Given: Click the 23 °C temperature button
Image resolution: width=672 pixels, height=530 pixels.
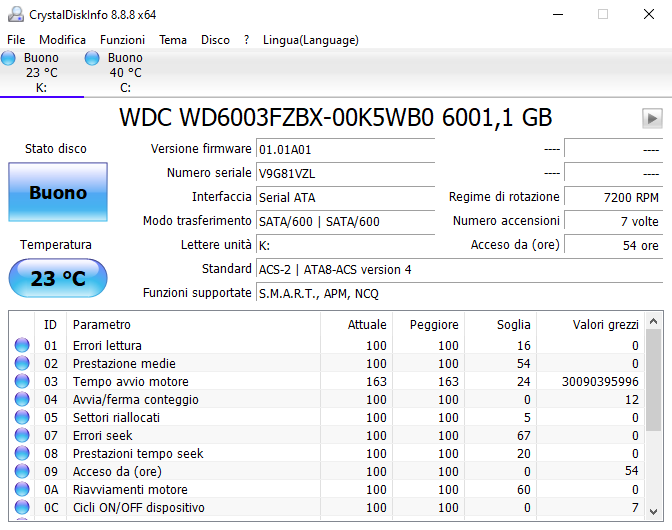Looking at the screenshot, I should 58,278.
